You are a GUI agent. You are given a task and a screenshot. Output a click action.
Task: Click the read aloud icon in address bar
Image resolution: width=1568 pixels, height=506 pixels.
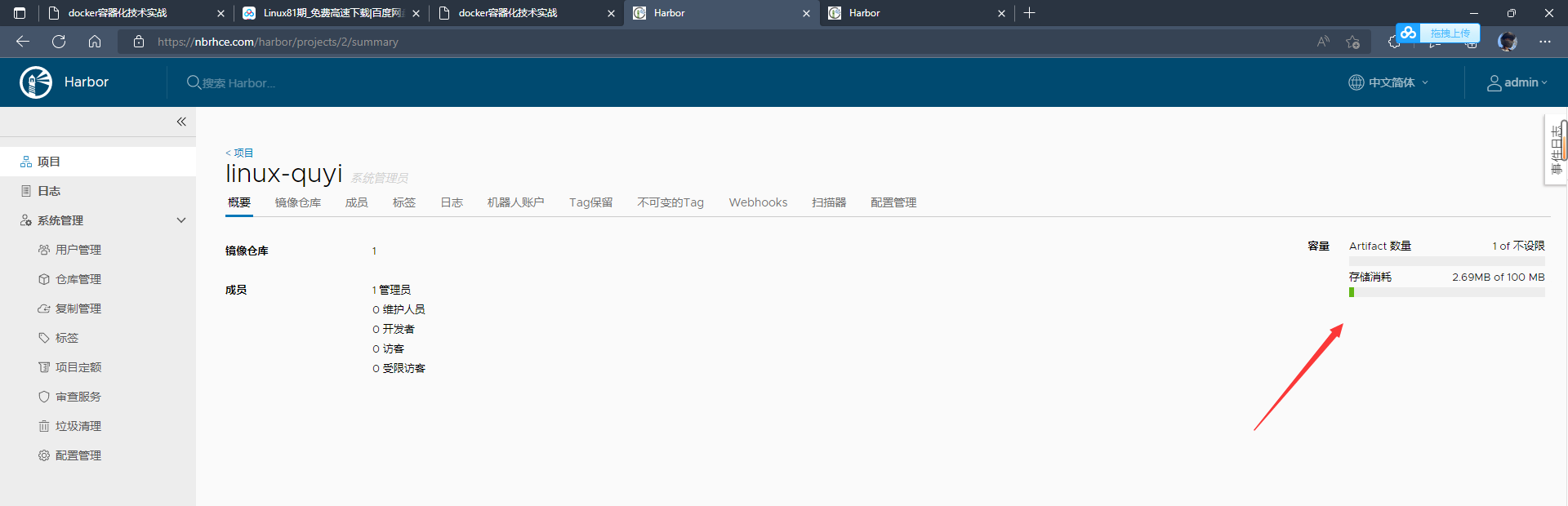[1323, 42]
